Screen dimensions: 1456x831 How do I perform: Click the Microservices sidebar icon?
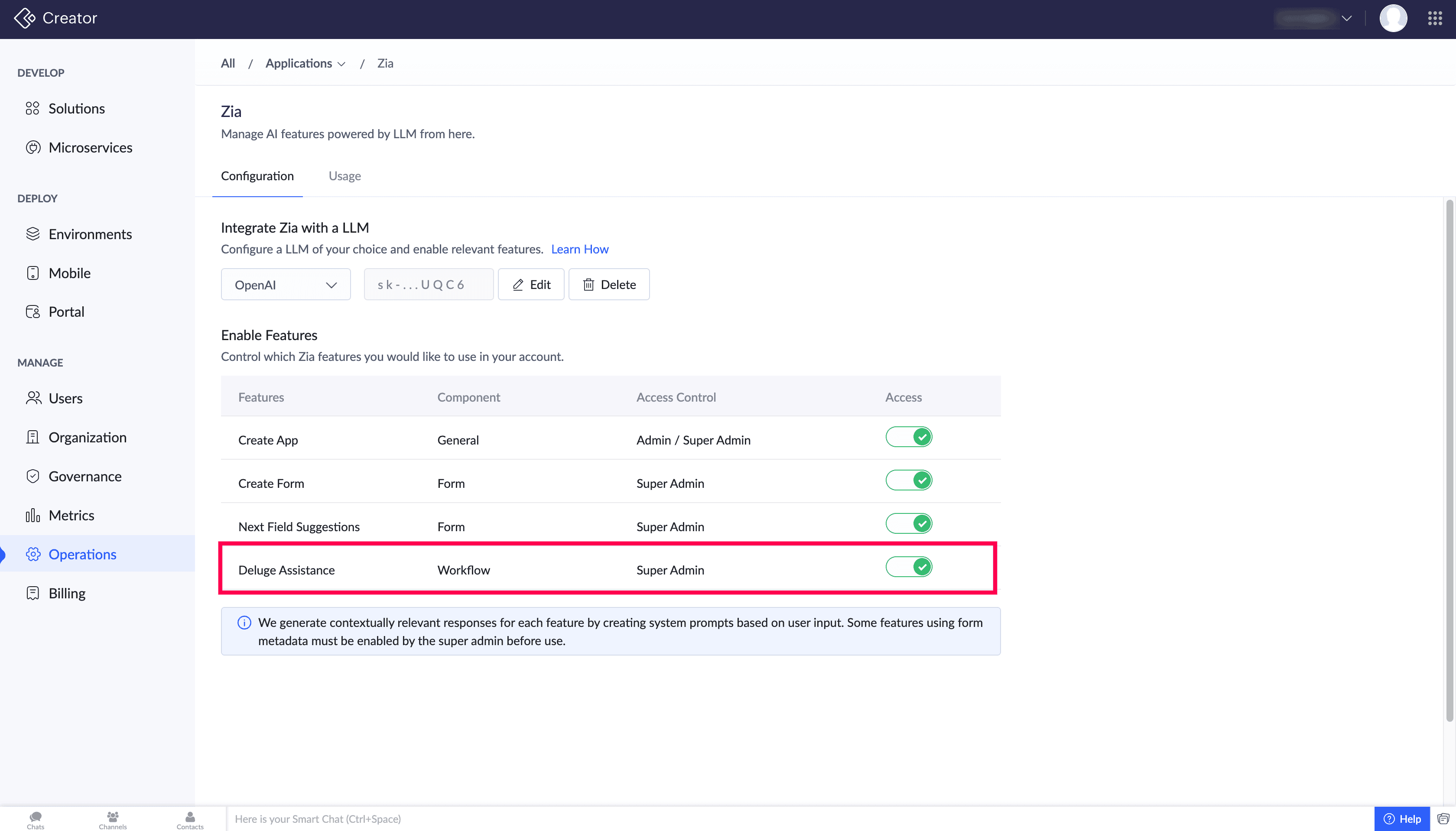coord(32,147)
